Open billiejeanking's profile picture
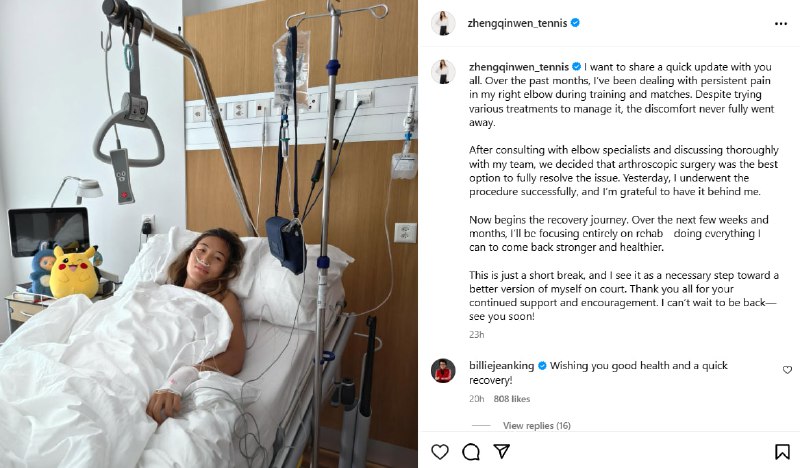 click(x=443, y=371)
